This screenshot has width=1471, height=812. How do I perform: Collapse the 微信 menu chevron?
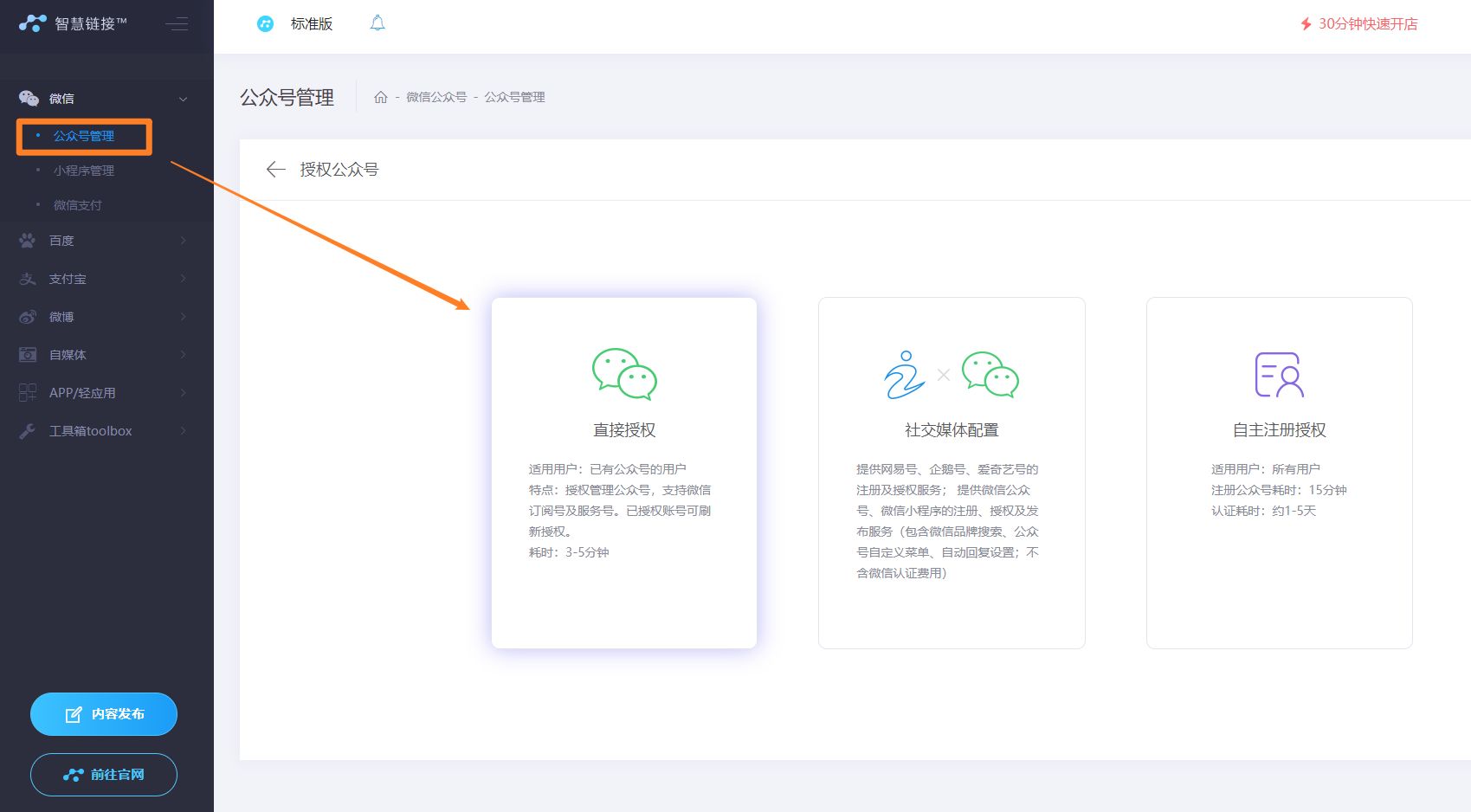(x=183, y=100)
